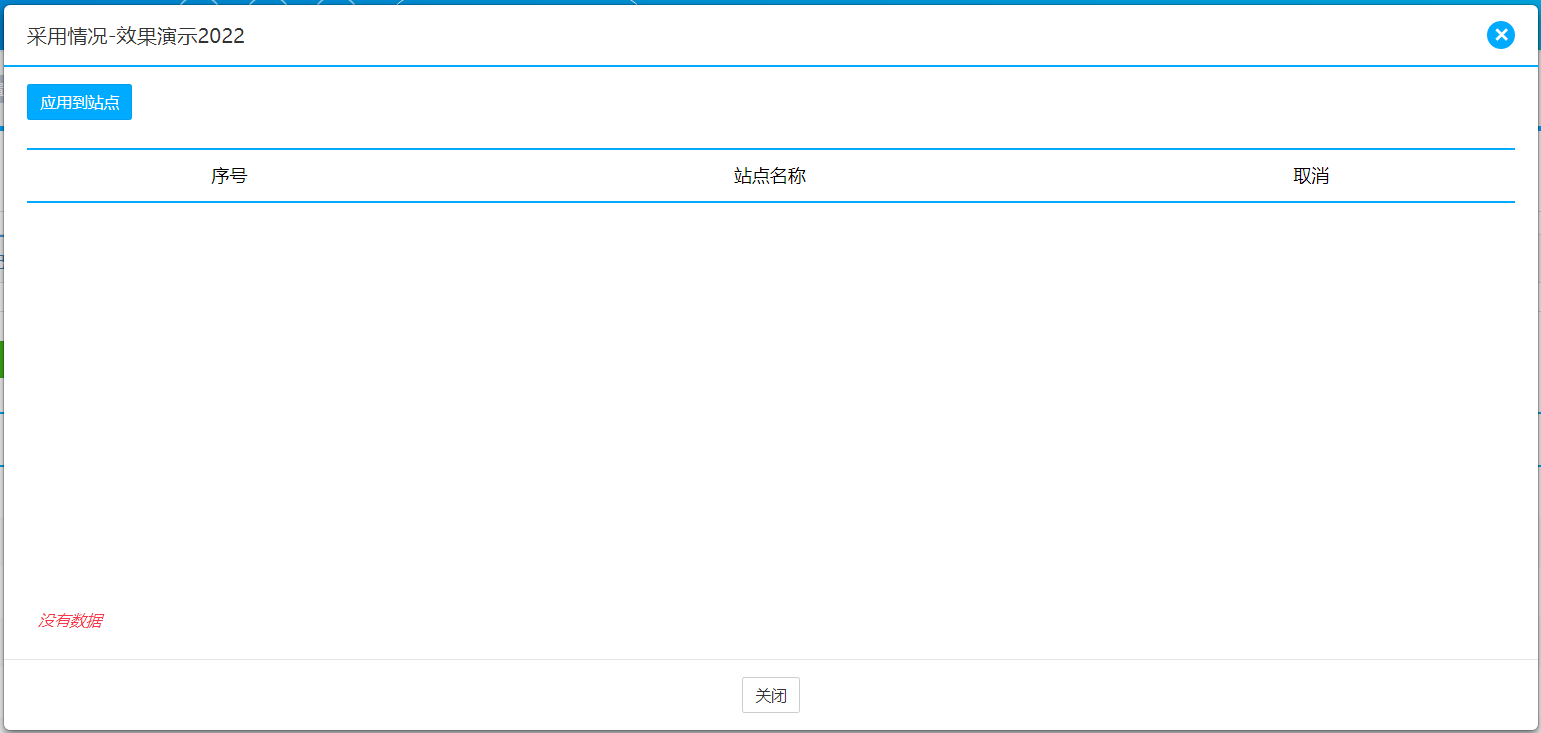Screen dimensions: 1541x733
Task: Click the green bar behind the dialog's left edge
Action: pos(1,359)
